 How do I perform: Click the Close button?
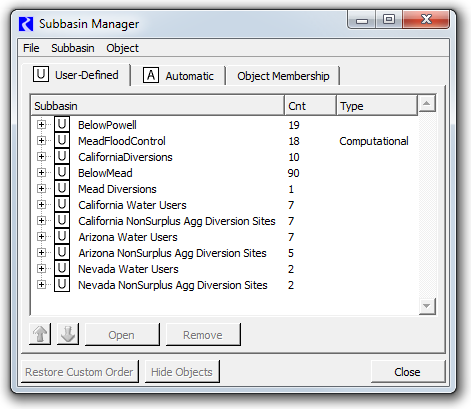tap(407, 372)
